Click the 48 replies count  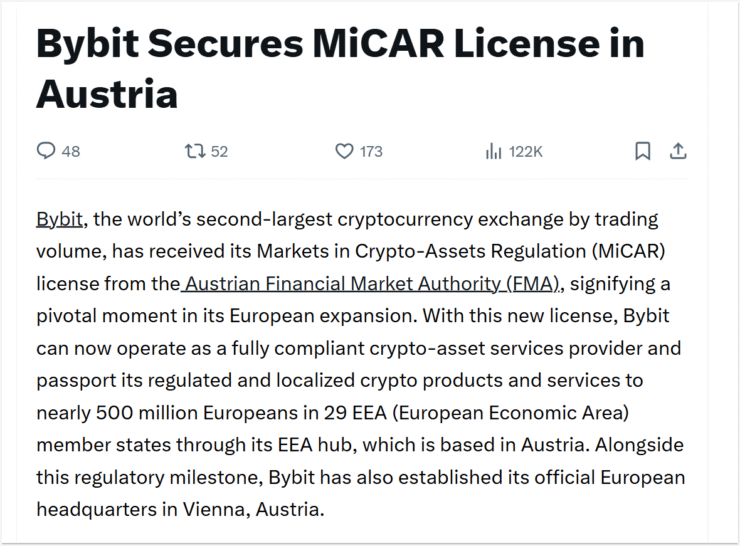coord(71,151)
